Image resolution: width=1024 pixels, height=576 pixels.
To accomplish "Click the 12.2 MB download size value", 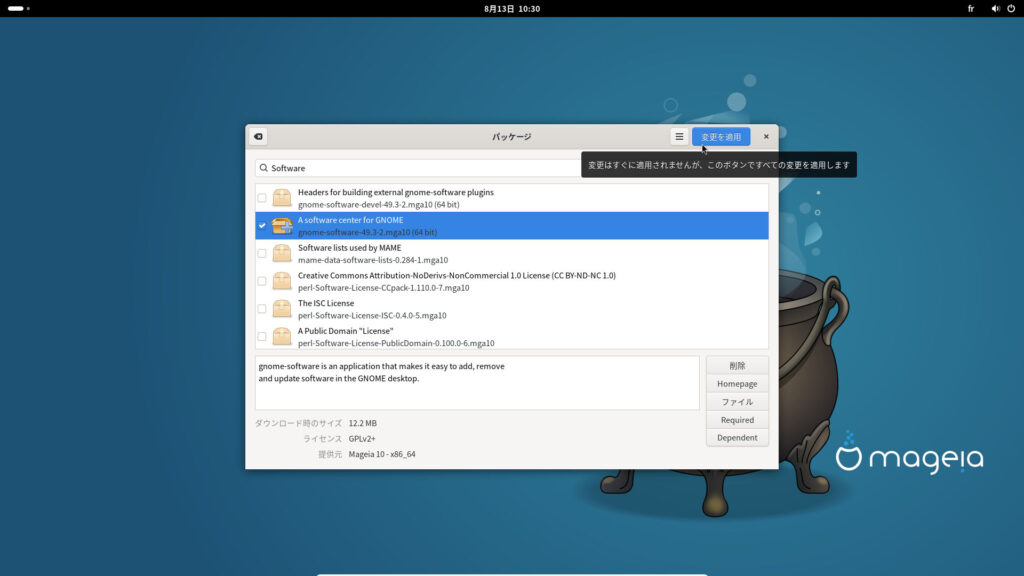I will coord(362,423).
